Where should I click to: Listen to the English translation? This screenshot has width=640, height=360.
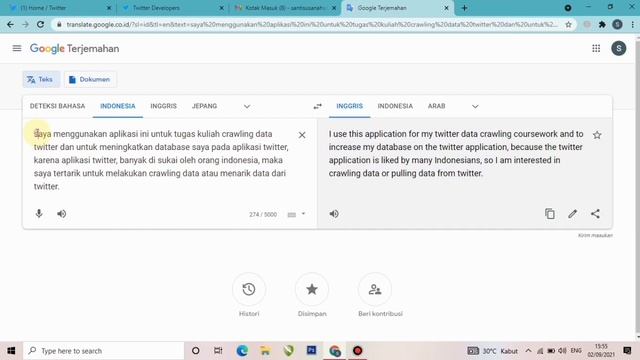click(334, 214)
